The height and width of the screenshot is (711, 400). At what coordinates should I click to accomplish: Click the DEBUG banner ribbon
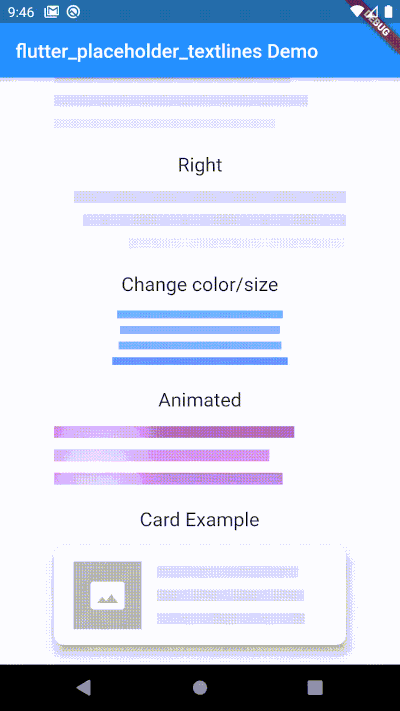pos(376,22)
